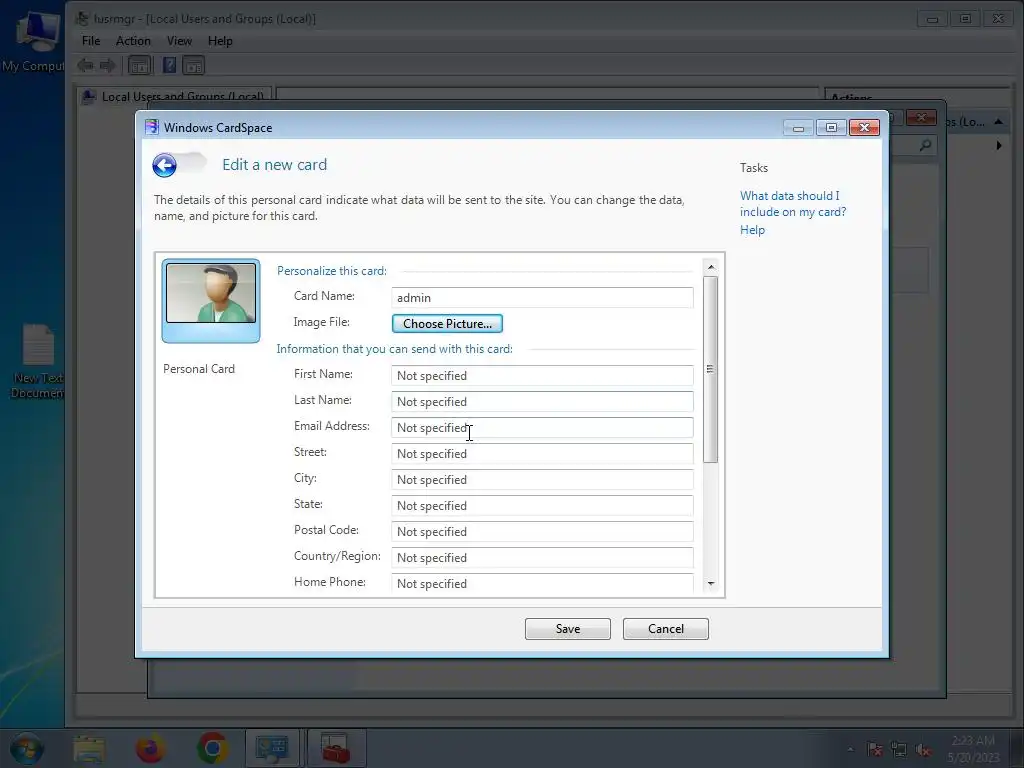
Task: Click the network tray icon
Action: [x=899, y=749]
